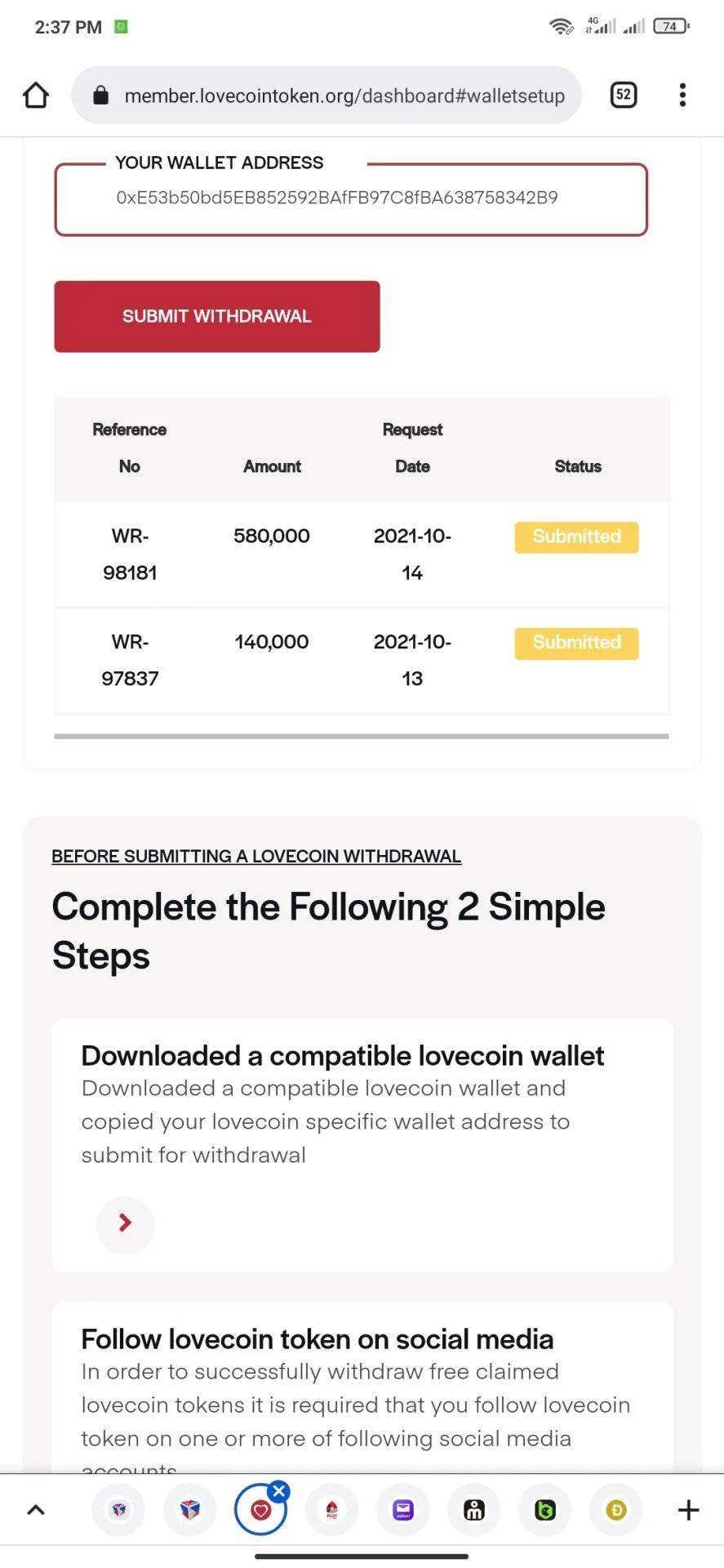Image resolution: width=724 pixels, height=1568 pixels.
Task: Close the active lovecoin heart tab
Action: pyautogui.click(x=279, y=1492)
